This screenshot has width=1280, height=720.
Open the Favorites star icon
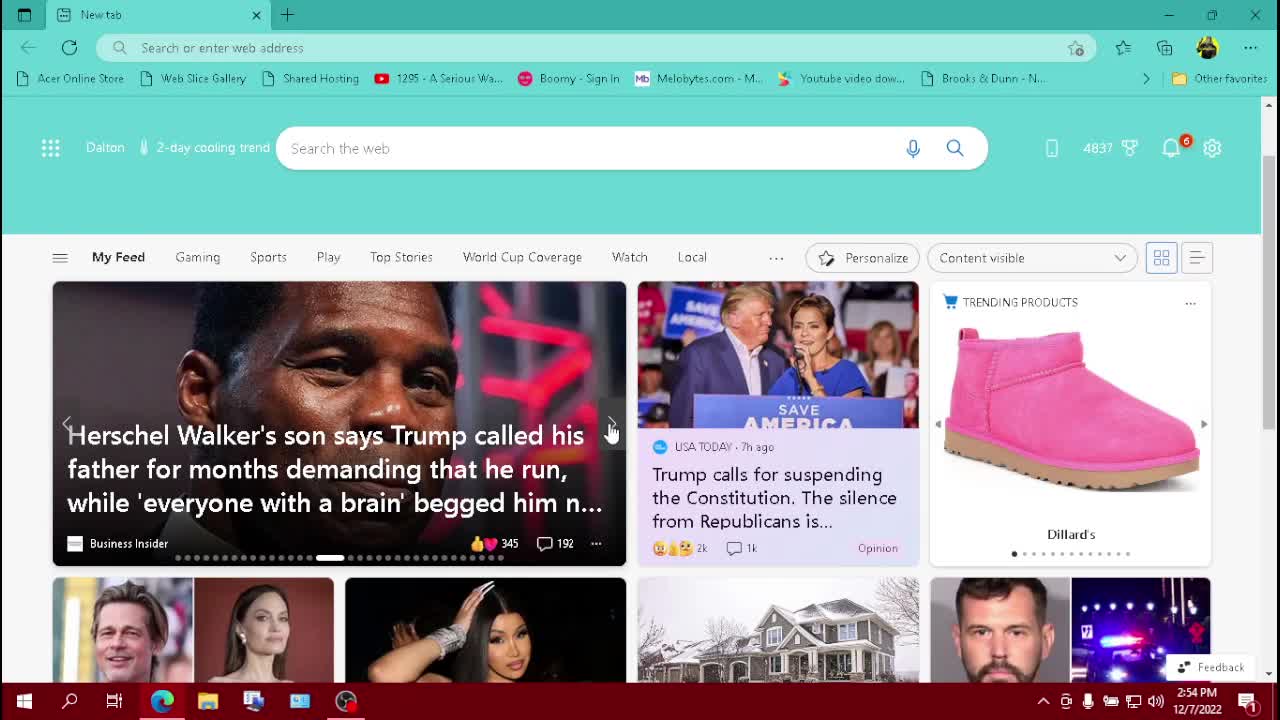point(1123,48)
